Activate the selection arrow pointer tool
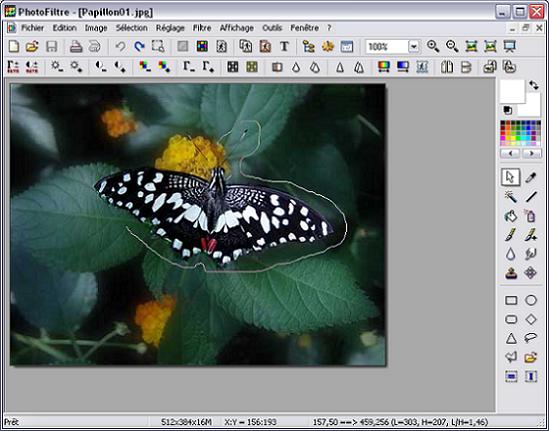This screenshot has height=431, width=549. coord(510,177)
